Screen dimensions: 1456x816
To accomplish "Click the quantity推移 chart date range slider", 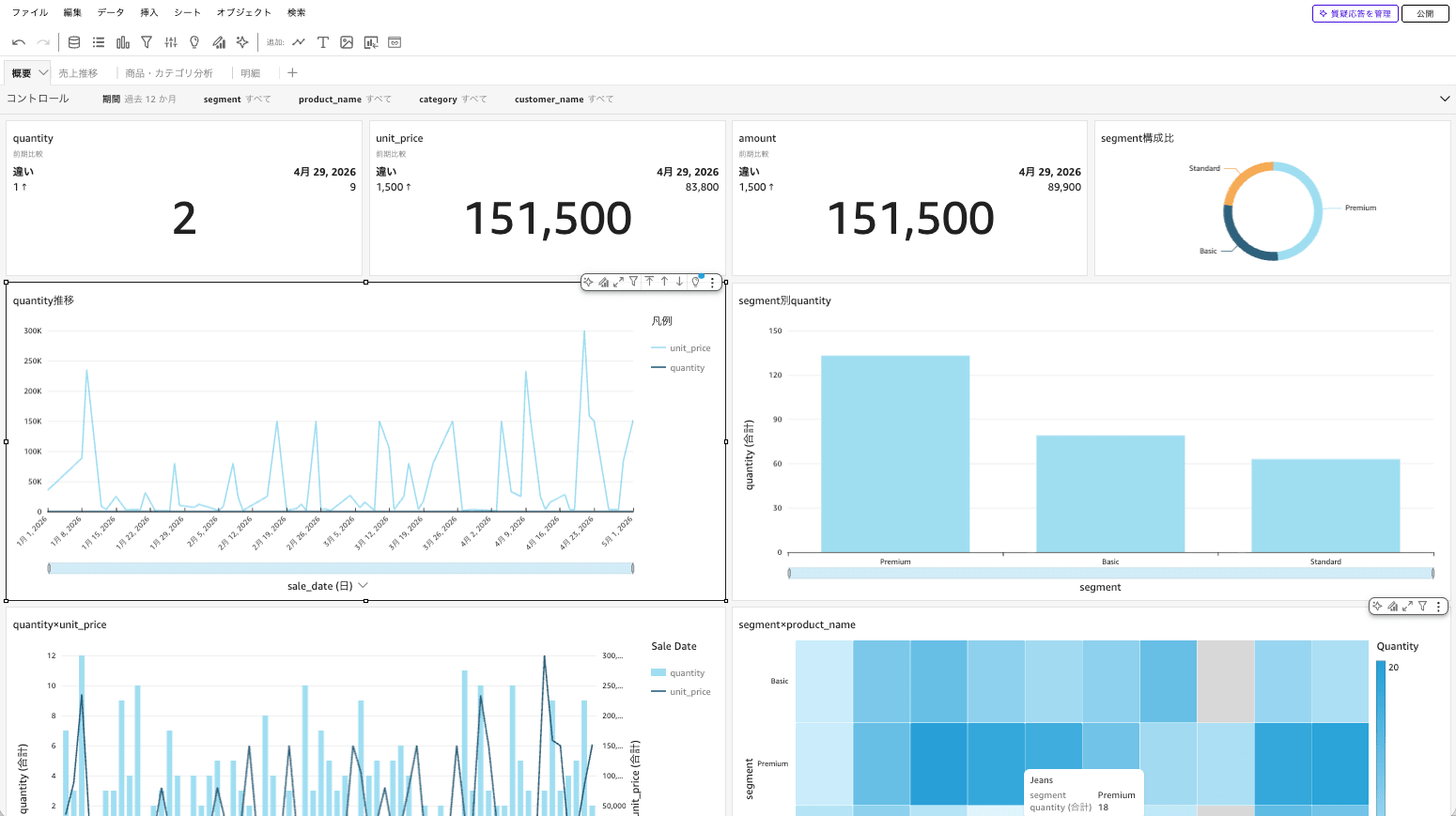I will pyautogui.click(x=340, y=568).
